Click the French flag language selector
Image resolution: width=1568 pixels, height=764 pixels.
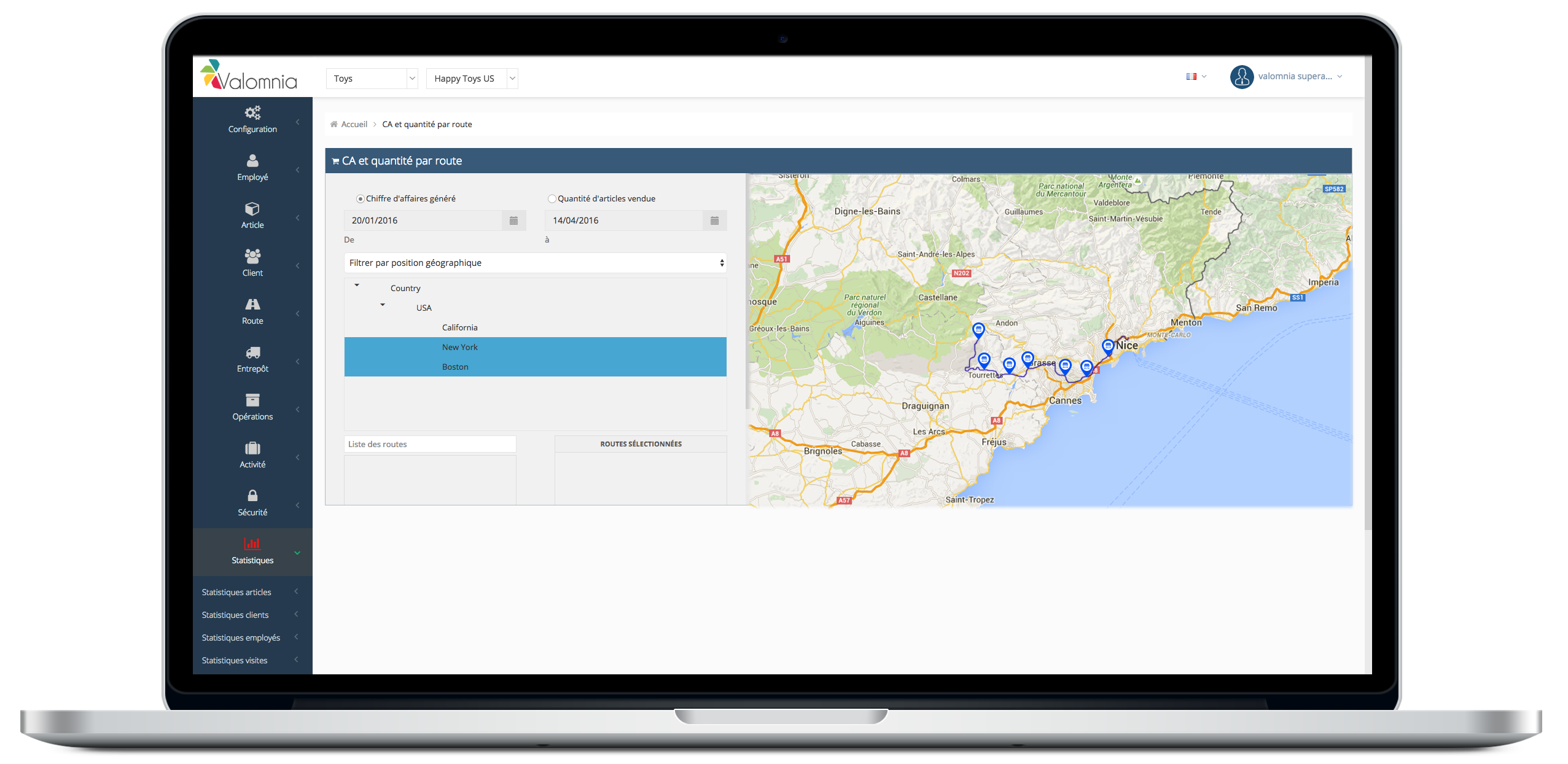1192,77
